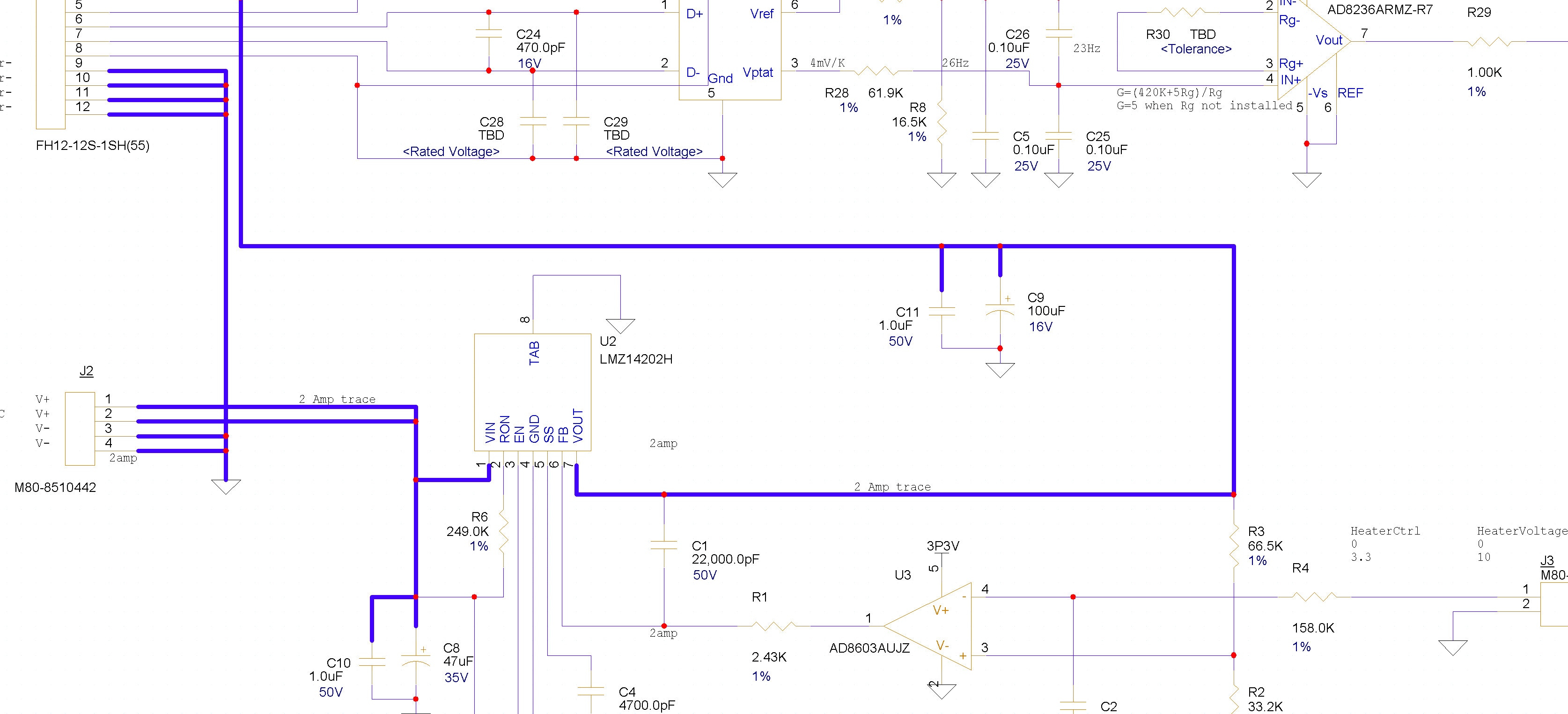Select the LMZ14202H part number
This screenshot has height=714, width=1568.
(x=636, y=359)
